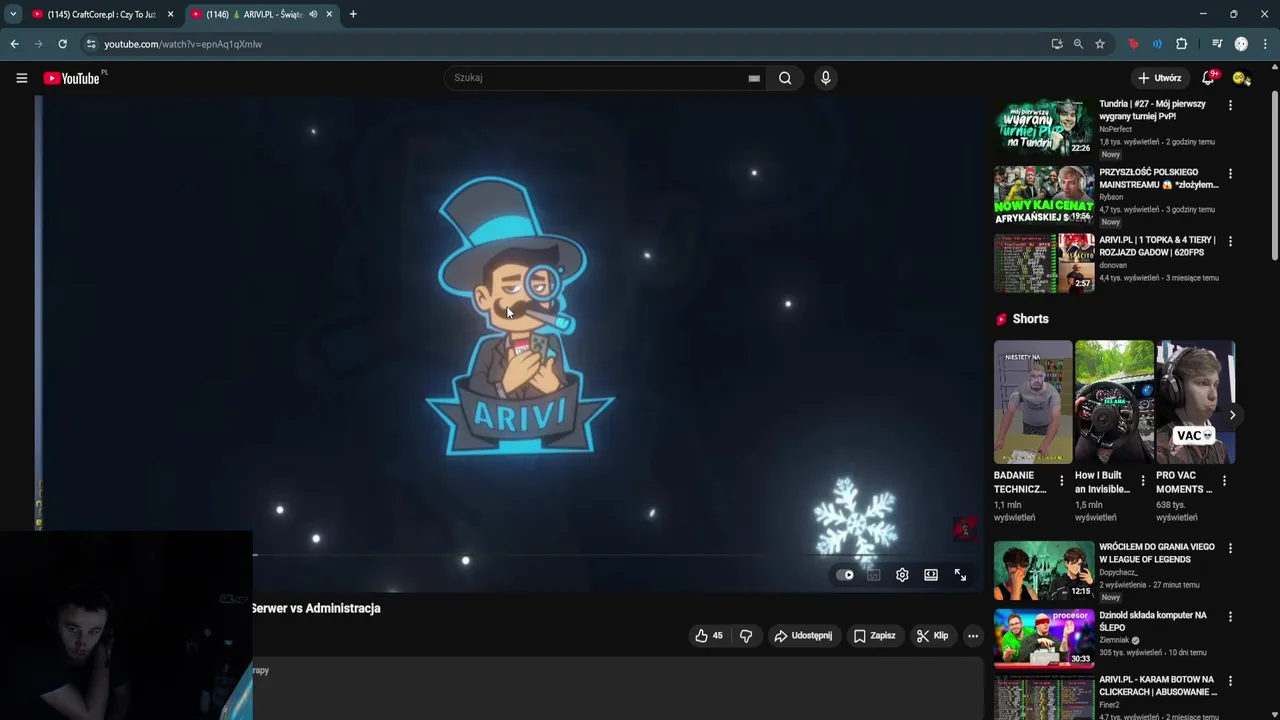
Task: Open media controls icon in Chrome toolbar
Action: tap(1217, 44)
